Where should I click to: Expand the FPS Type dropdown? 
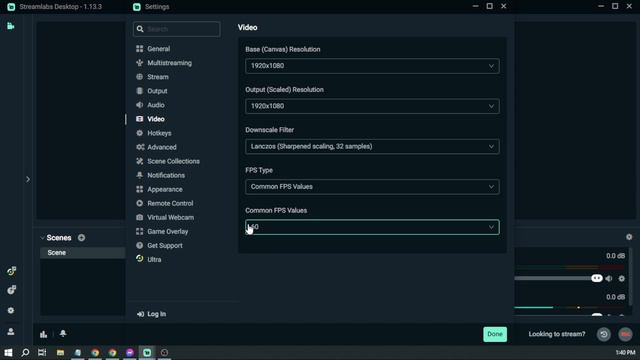(372, 187)
